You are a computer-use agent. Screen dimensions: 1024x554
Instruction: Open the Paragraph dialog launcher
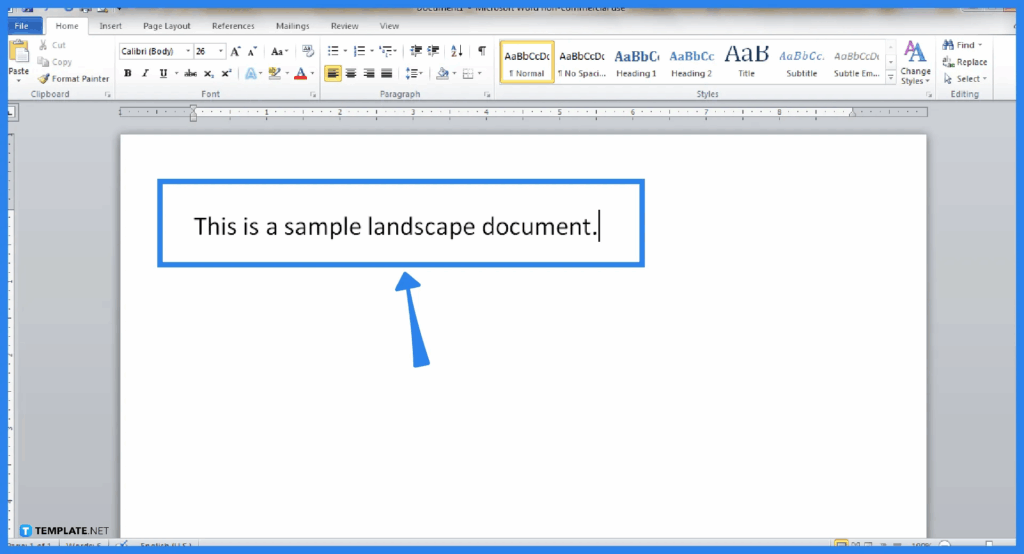click(x=487, y=95)
